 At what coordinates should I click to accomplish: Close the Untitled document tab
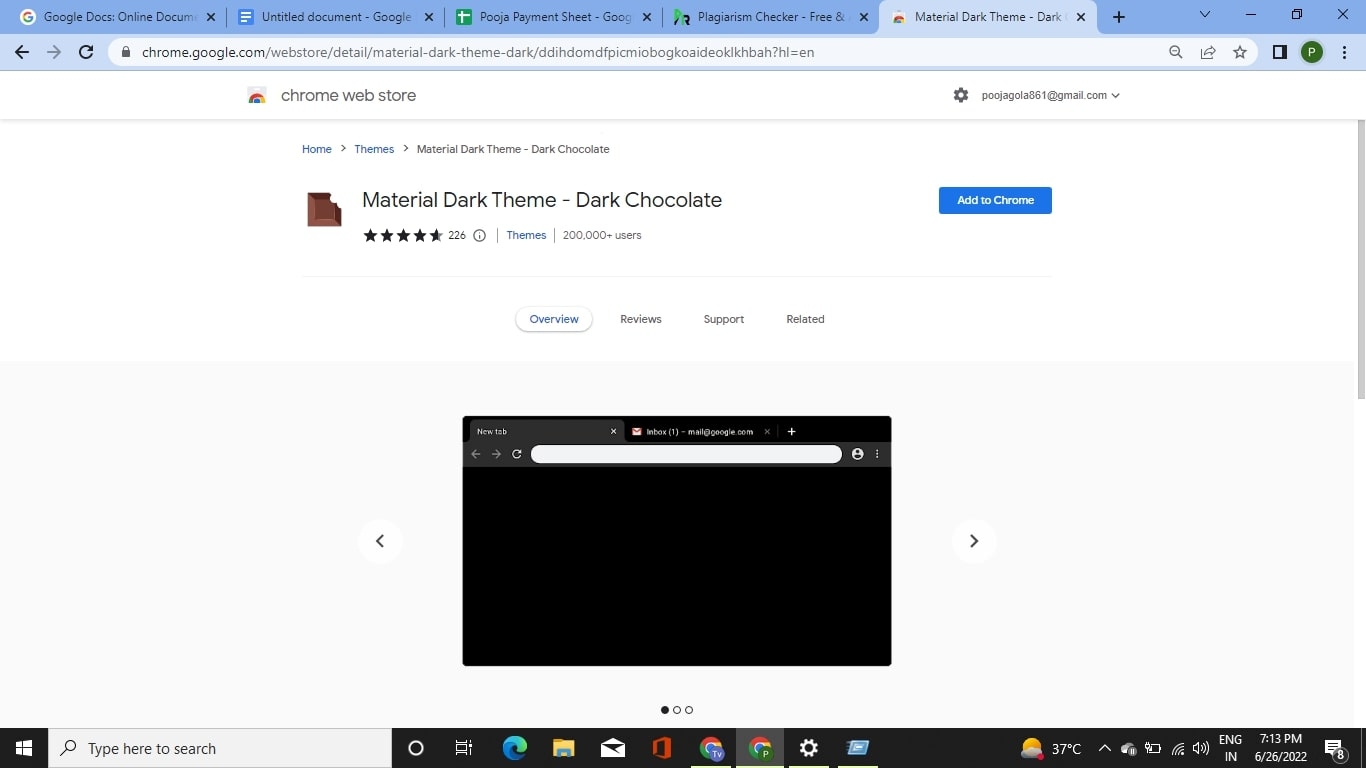[x=428, y=17]
